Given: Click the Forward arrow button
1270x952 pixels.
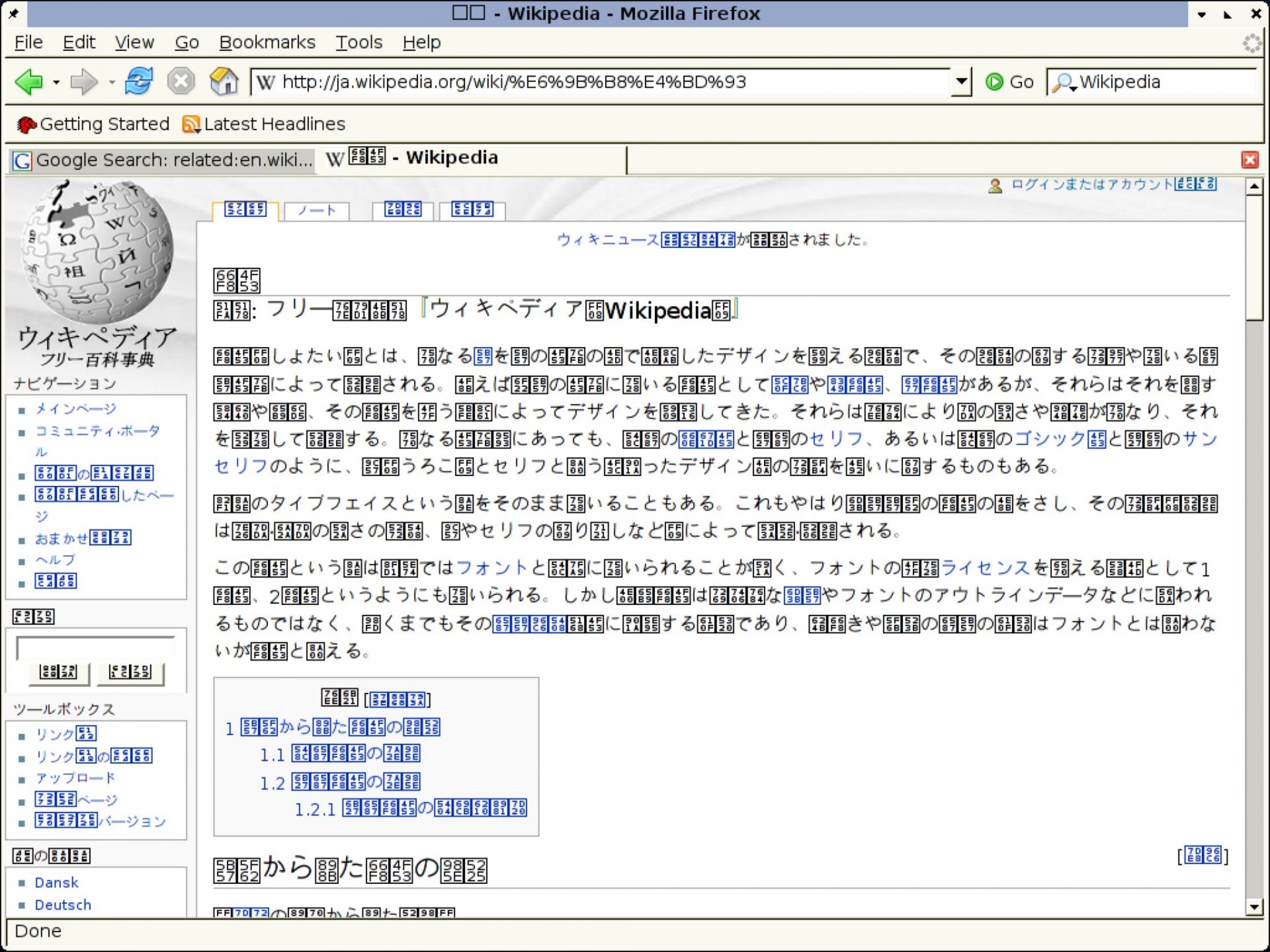Looking at the screenshot, I should 83,82.
